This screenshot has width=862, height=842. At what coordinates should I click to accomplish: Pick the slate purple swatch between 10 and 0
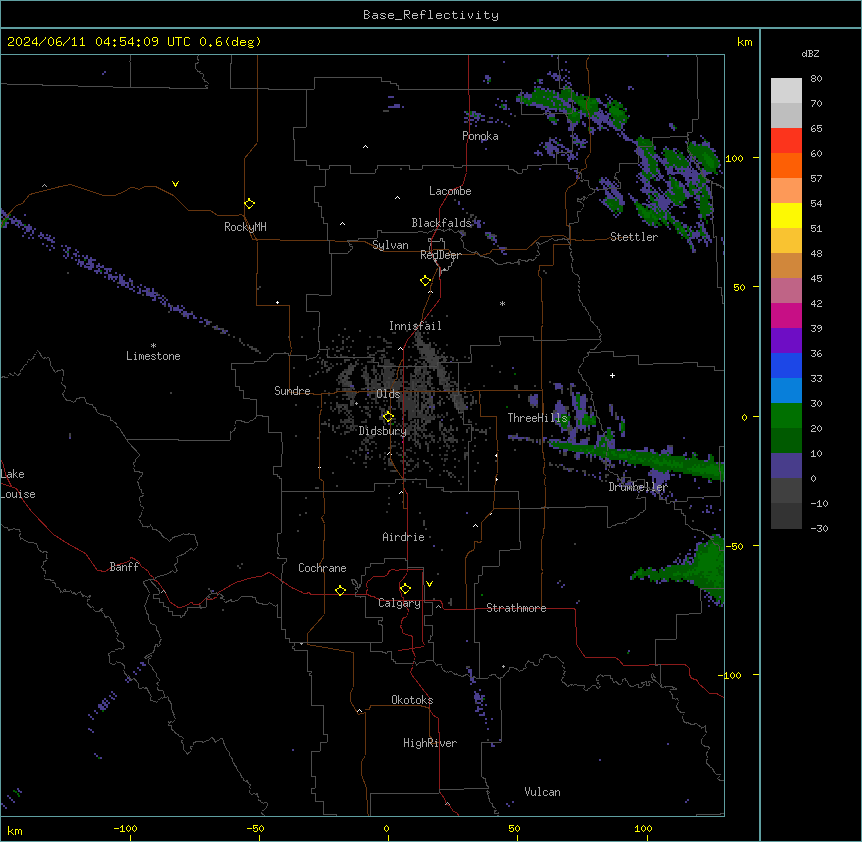click(x=786, y=466)
